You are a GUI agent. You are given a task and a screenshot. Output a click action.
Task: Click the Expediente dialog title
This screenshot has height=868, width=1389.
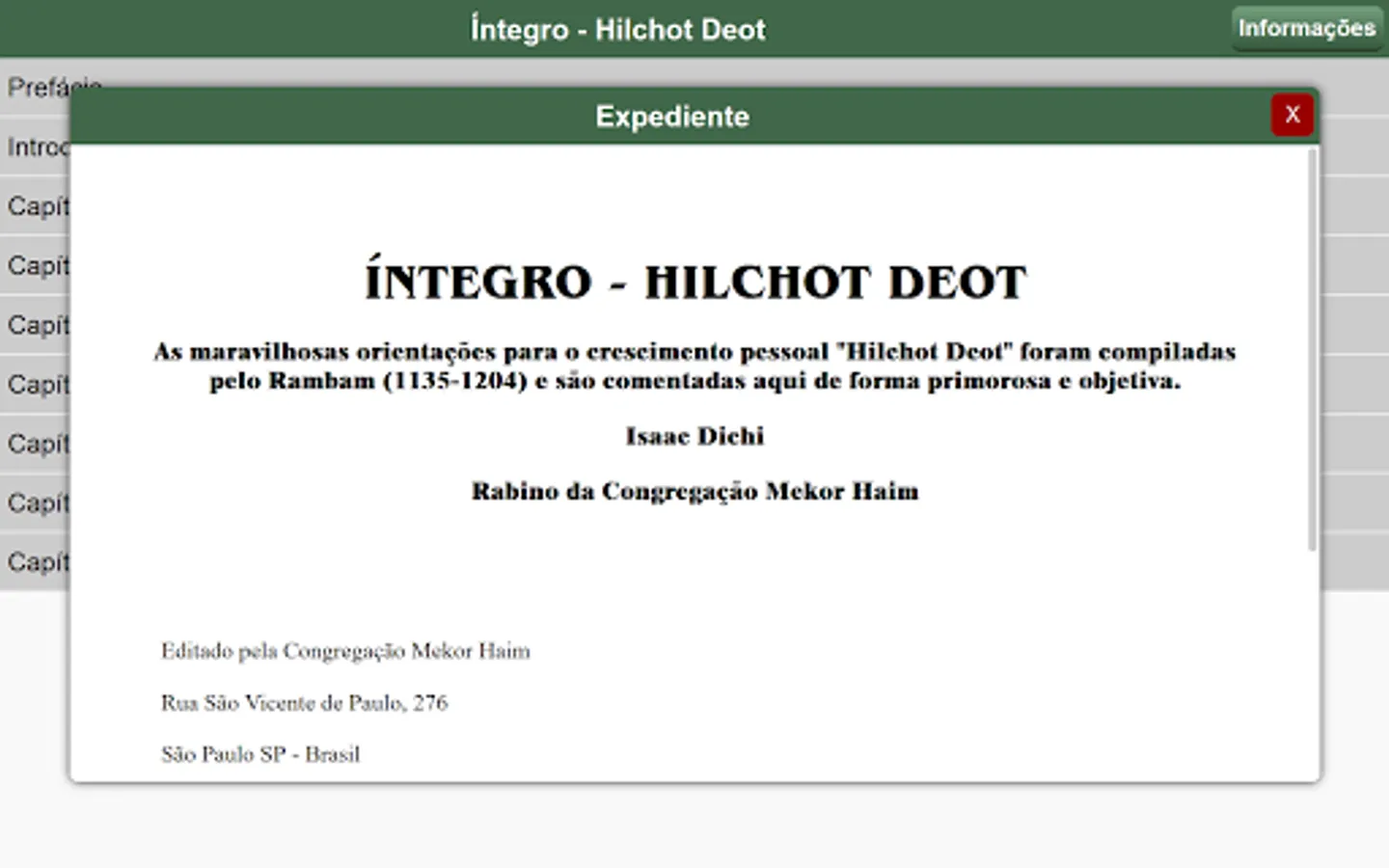click(672, 117)
